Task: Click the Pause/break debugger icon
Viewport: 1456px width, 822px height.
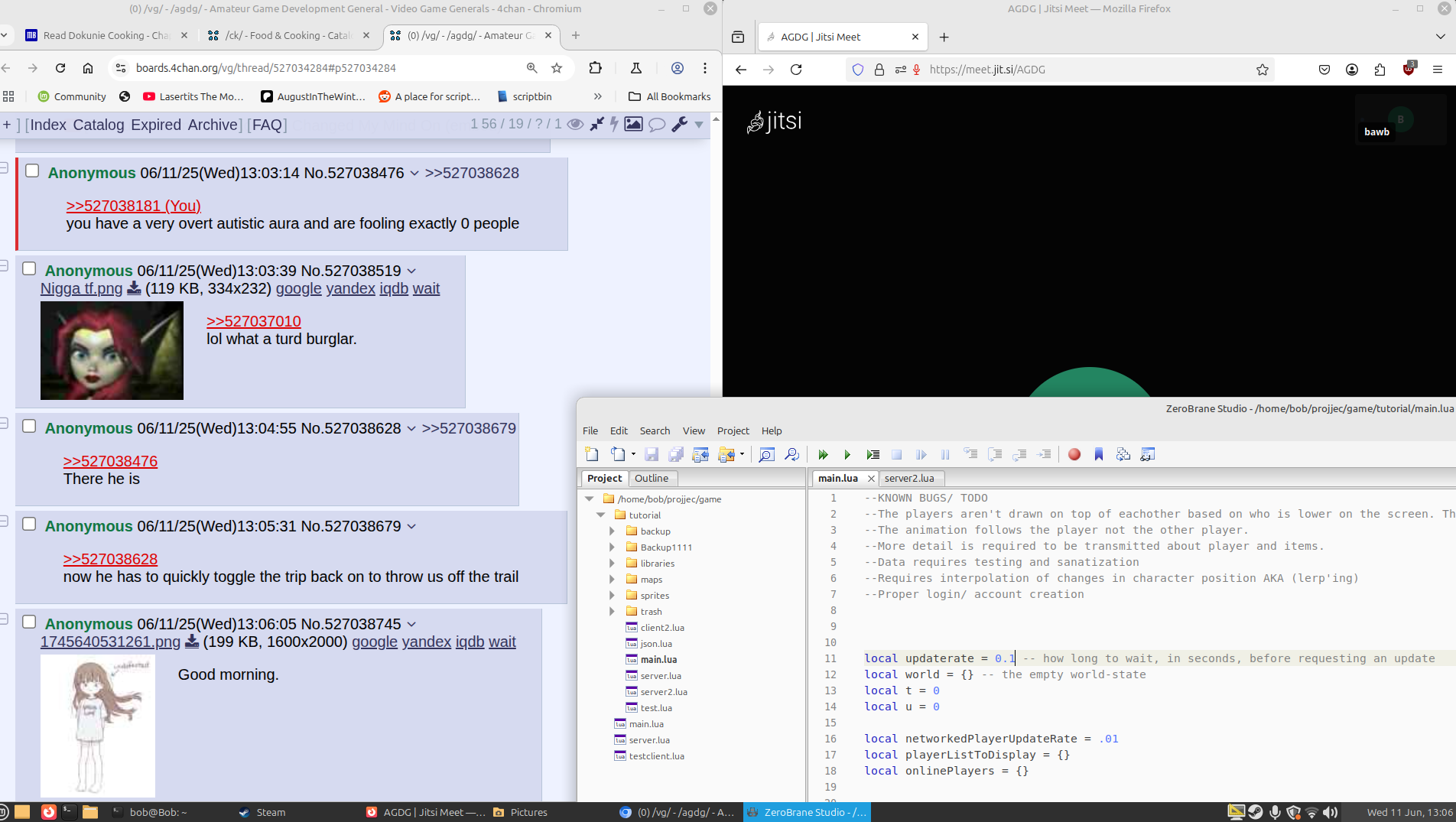Action: pyautogui.click(x=945, y=454)
